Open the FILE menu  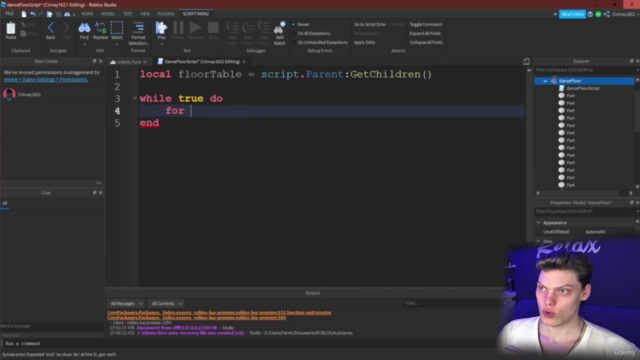coord(9,14)
